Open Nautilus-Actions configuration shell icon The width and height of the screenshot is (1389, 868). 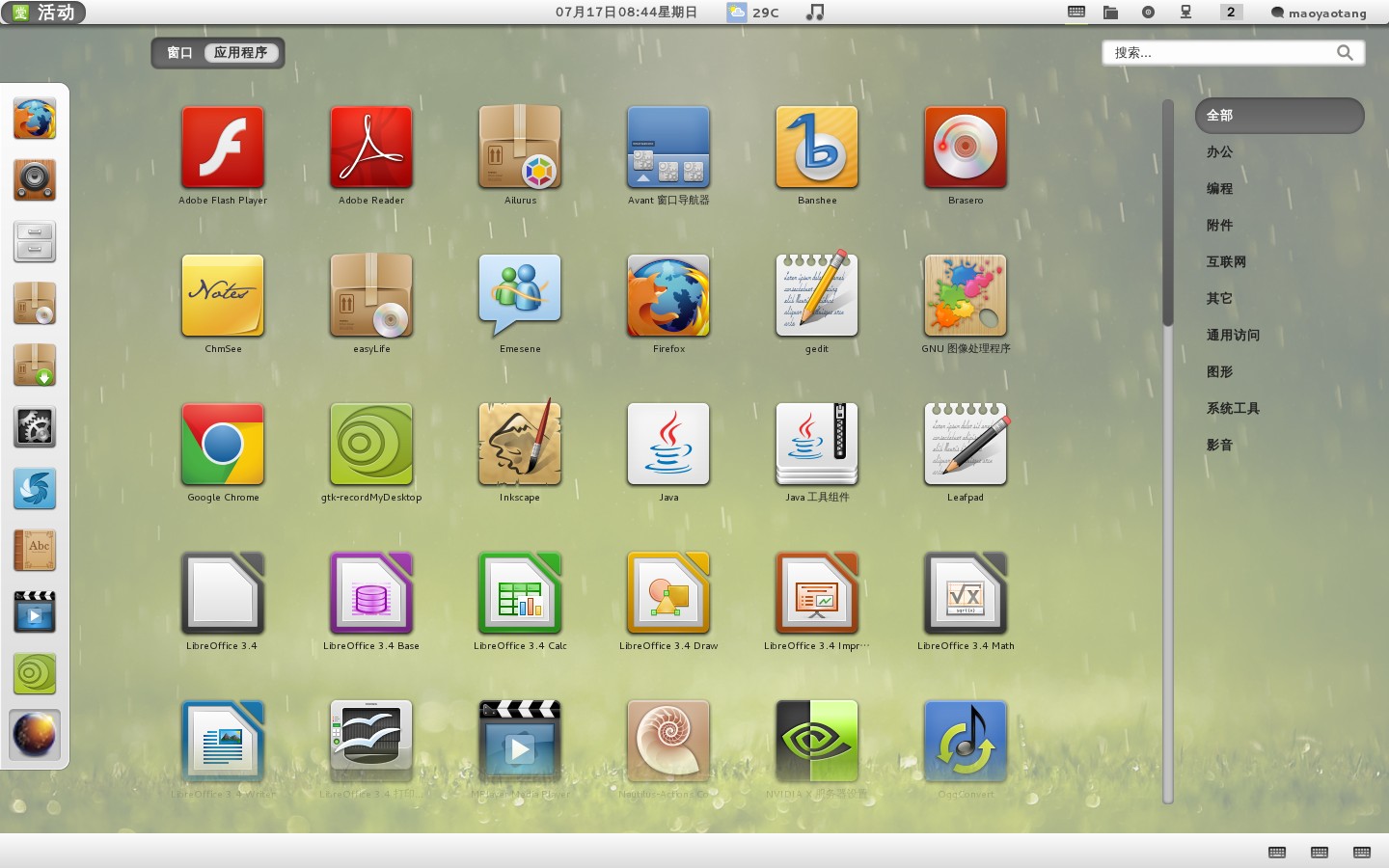(x=668, y=742)
